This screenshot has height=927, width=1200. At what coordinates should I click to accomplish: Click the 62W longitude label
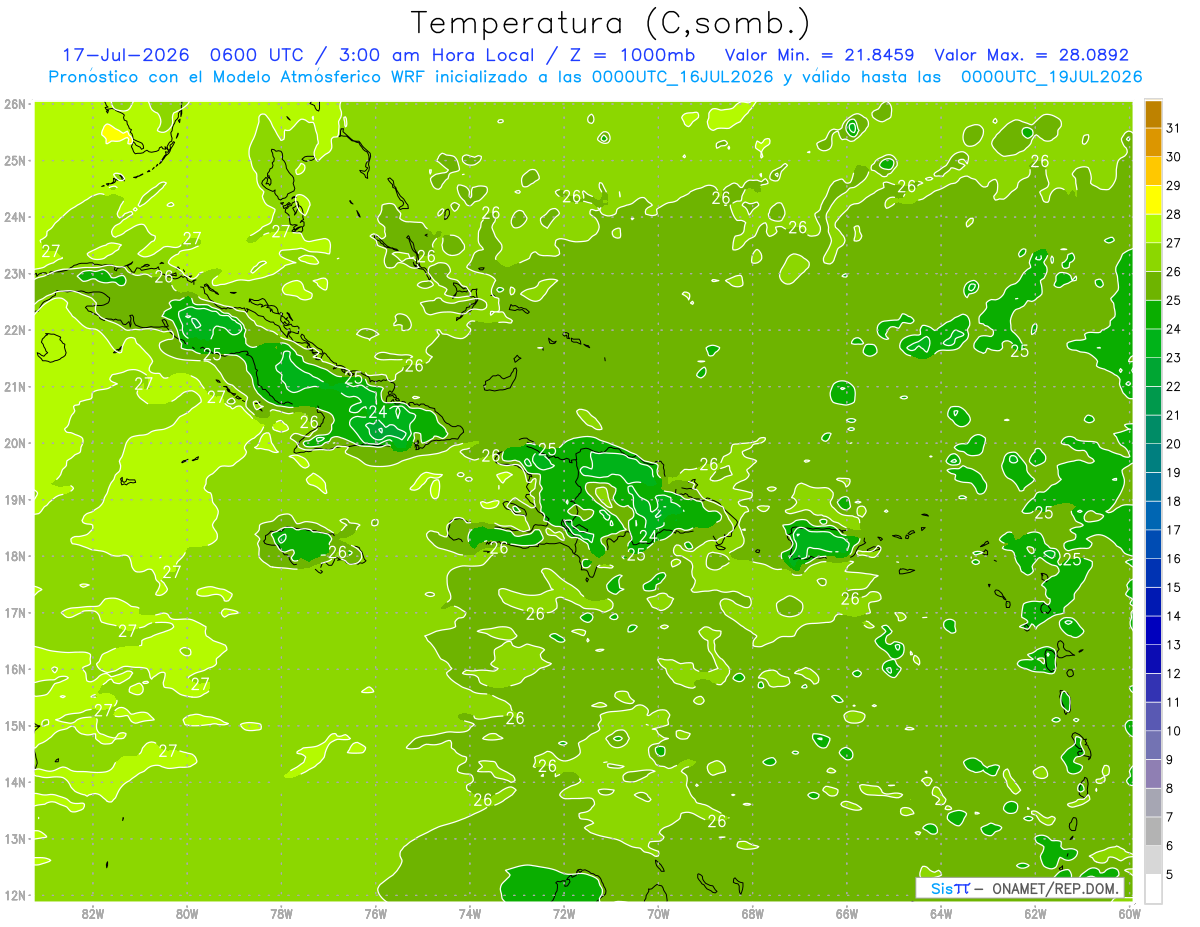(x=1035, y=913)
